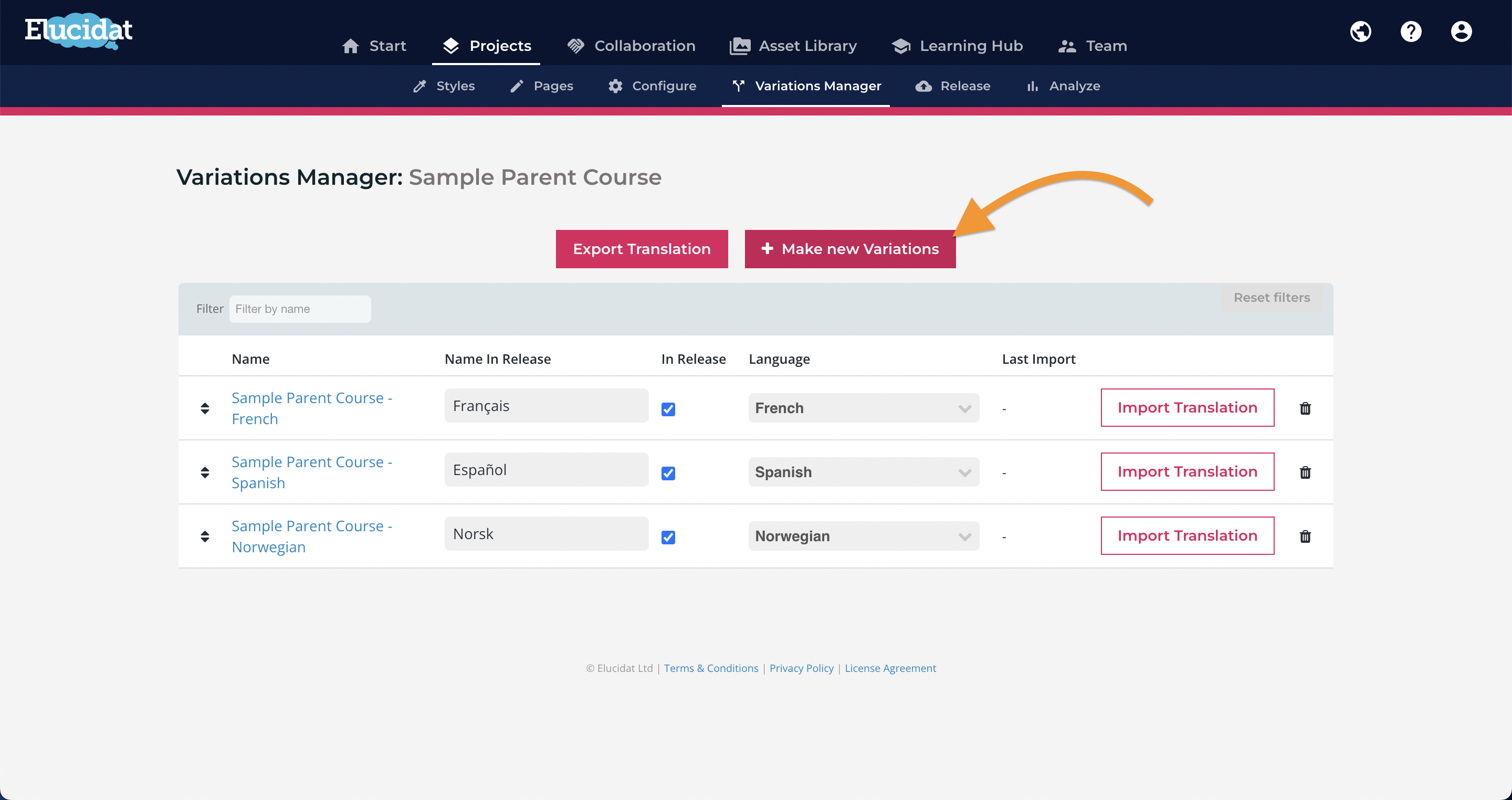
Task: Select the Variations Manager sub-tab
Action: click(x=806, y=86)
